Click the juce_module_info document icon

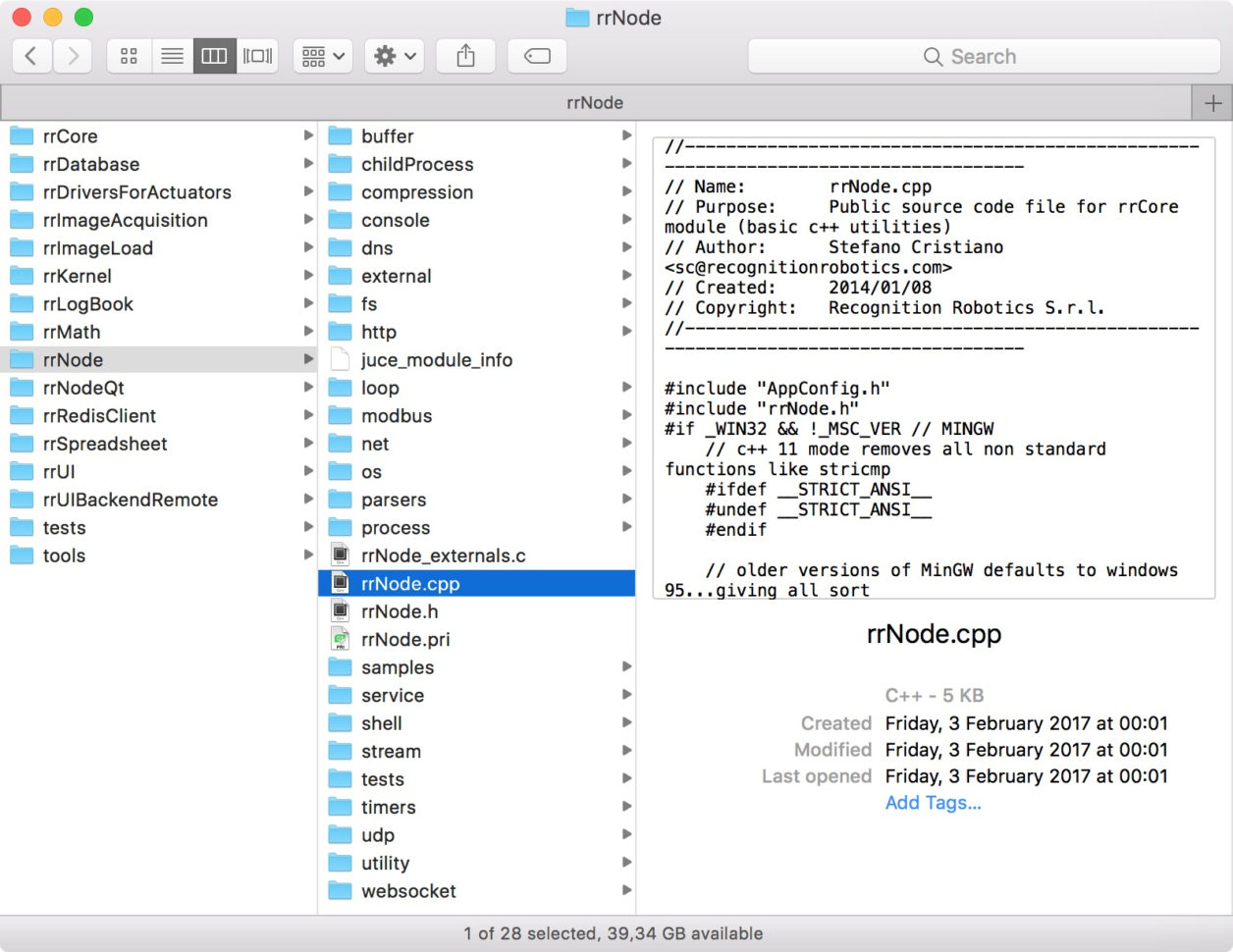pos(340,359)
